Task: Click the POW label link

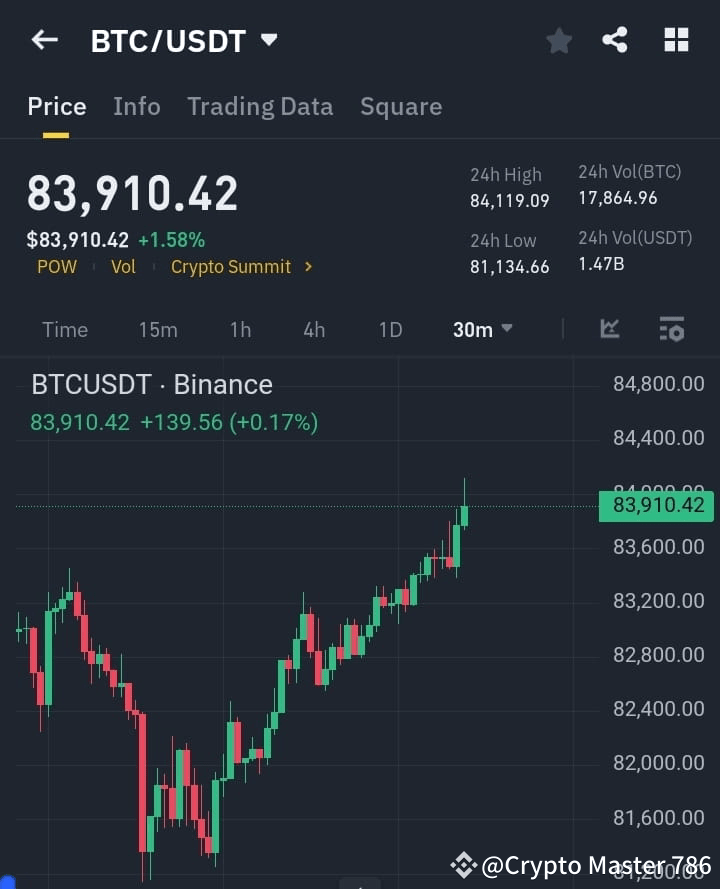Action: 57,267
